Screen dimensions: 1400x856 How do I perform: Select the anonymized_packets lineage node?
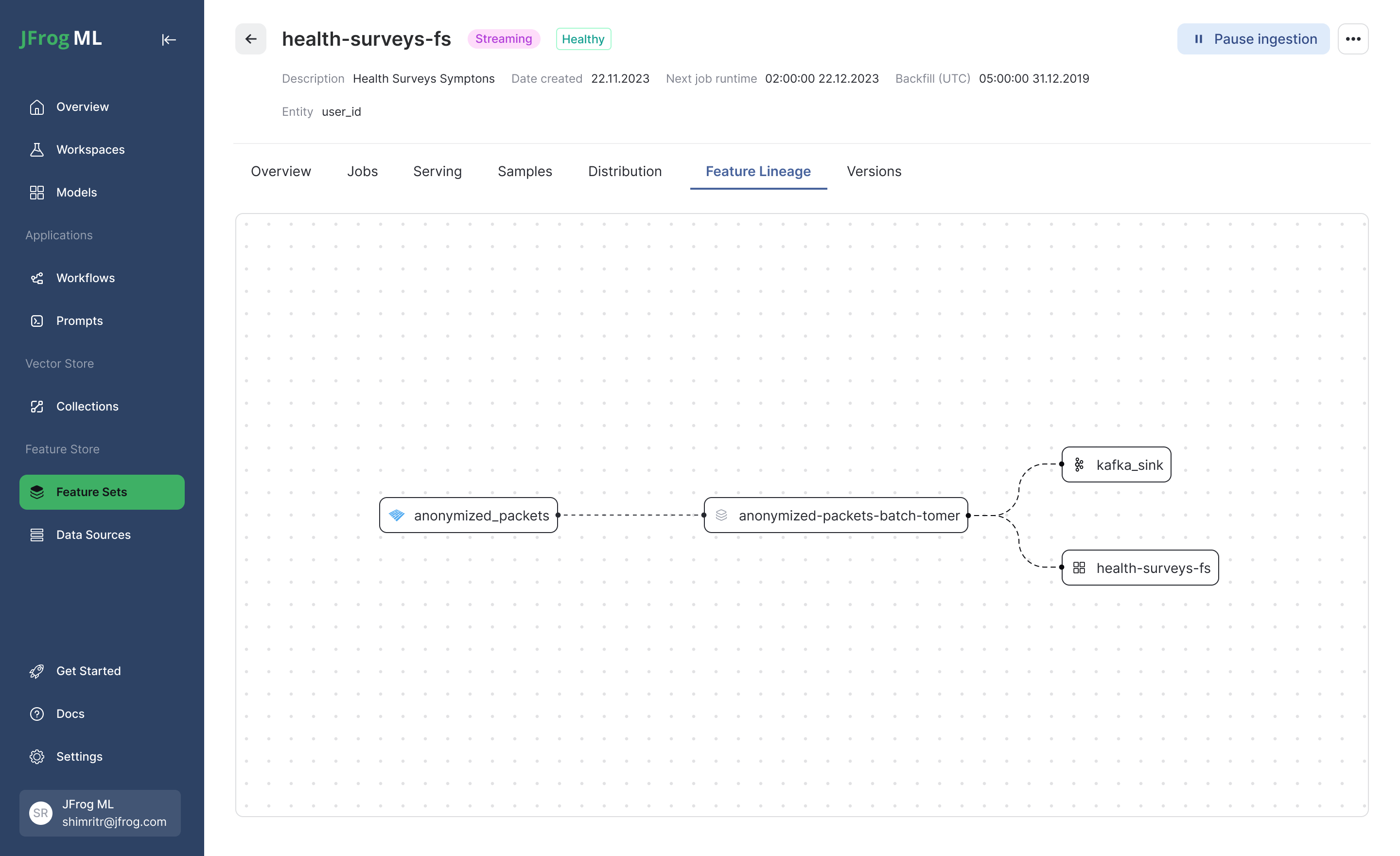468,515
